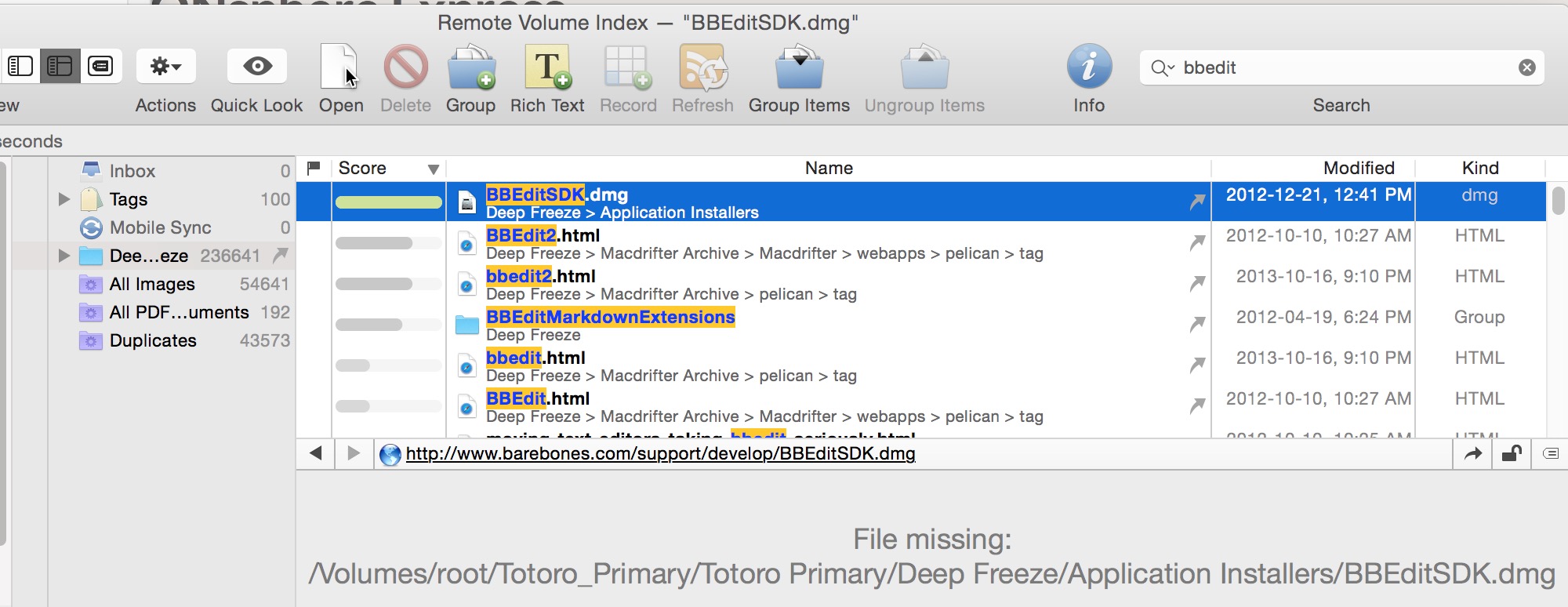1568x607 pixels.
Task: Select BBEditSDK.dmg result row
Action: (921, 202)
